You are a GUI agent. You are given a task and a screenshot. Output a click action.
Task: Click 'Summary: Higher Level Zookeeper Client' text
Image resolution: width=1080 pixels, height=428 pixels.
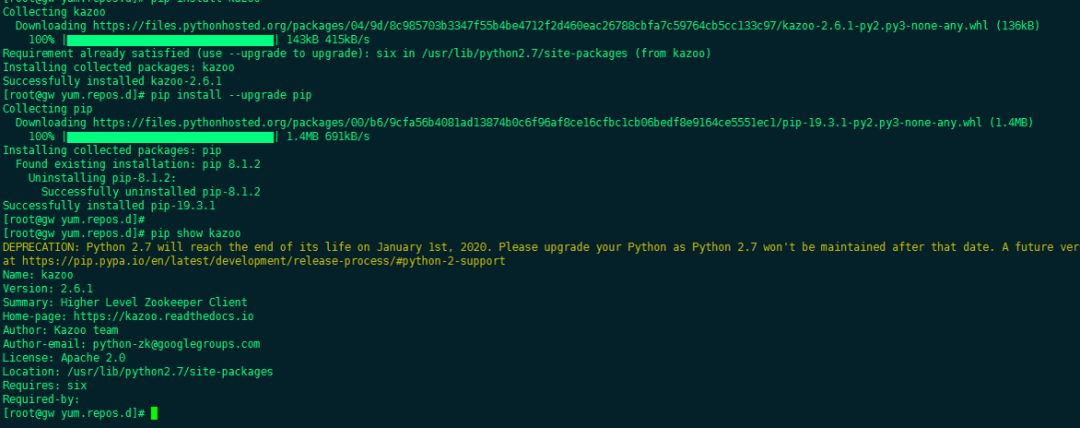click(x=125, y=303)
